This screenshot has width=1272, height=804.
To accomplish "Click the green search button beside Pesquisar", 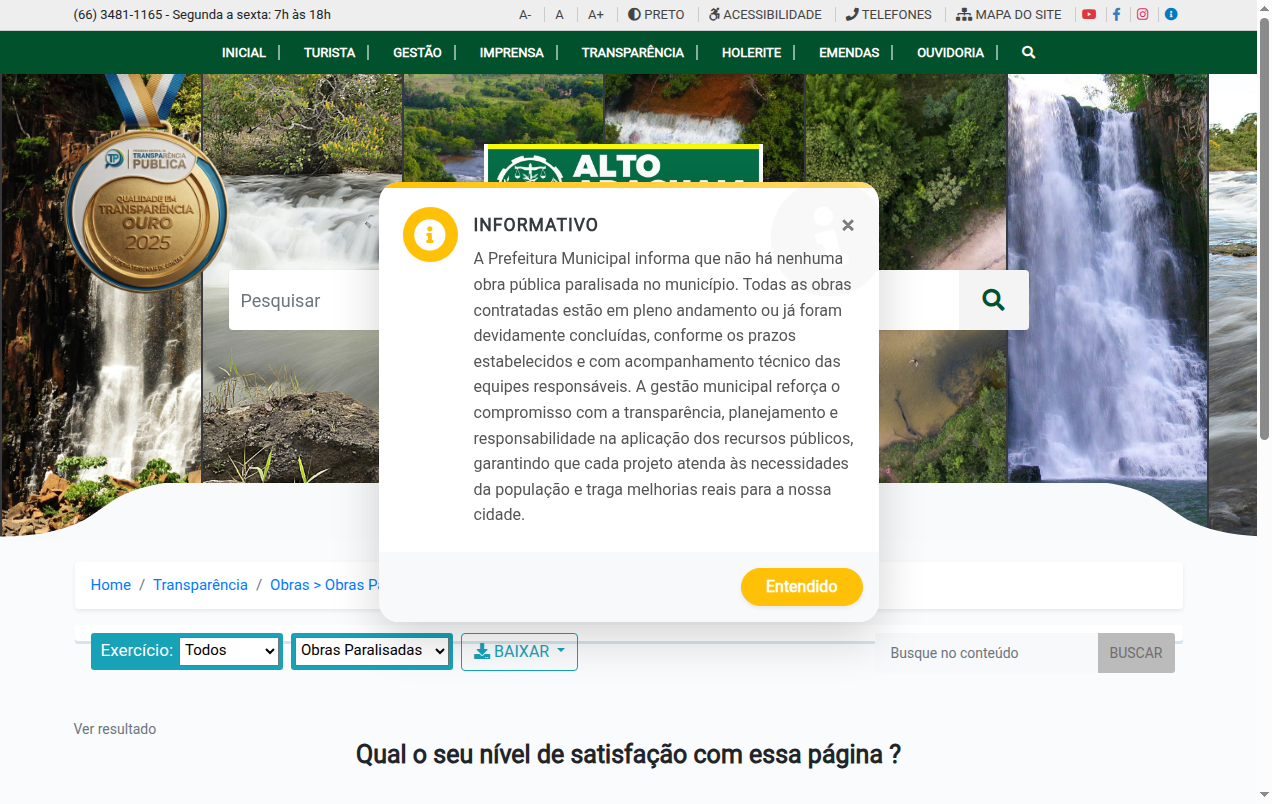I will click(993, 300).
